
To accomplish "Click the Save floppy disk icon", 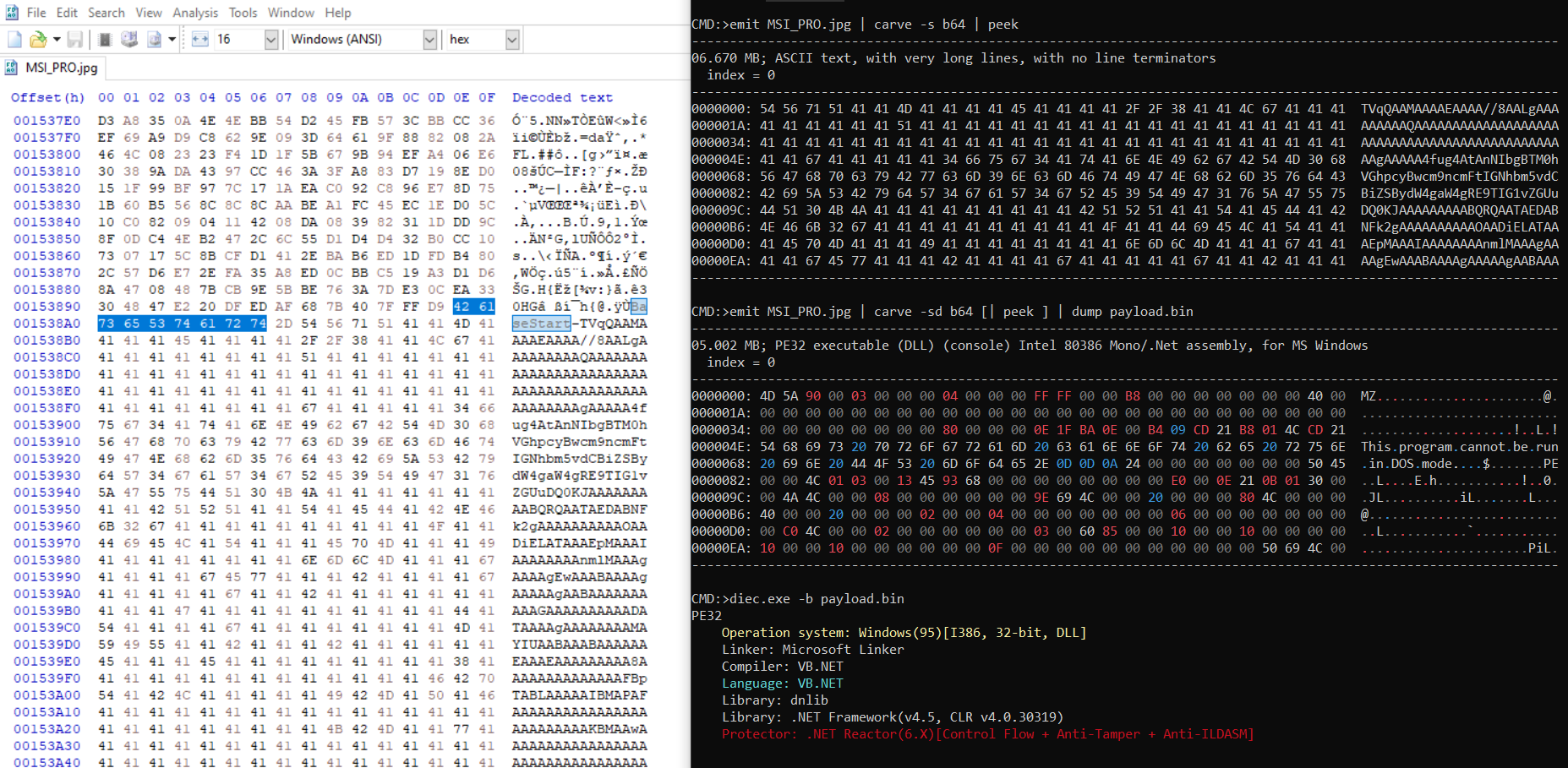I will point(75,39).
